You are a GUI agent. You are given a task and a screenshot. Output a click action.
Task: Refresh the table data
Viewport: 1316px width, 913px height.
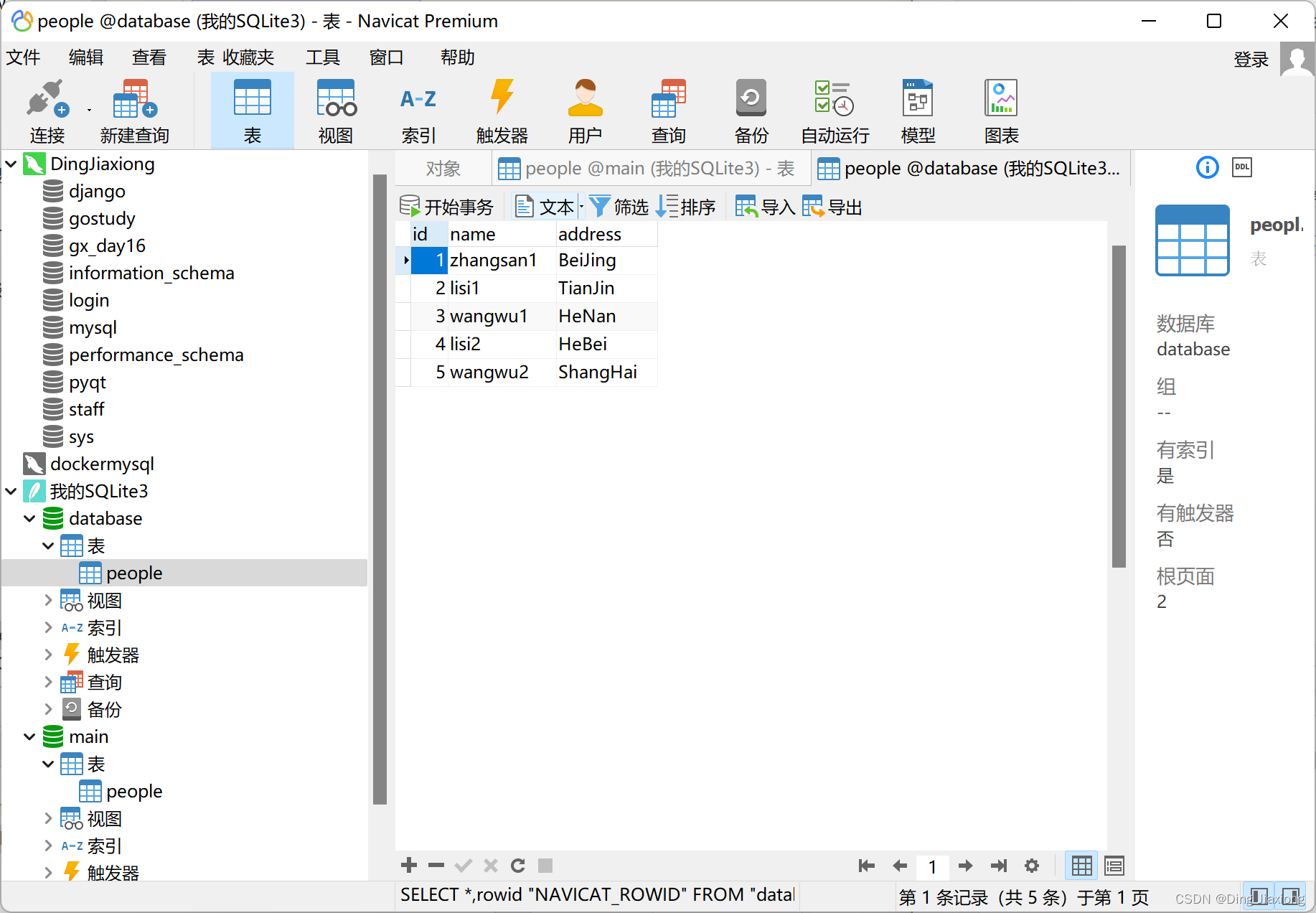[x=518, y=865]
